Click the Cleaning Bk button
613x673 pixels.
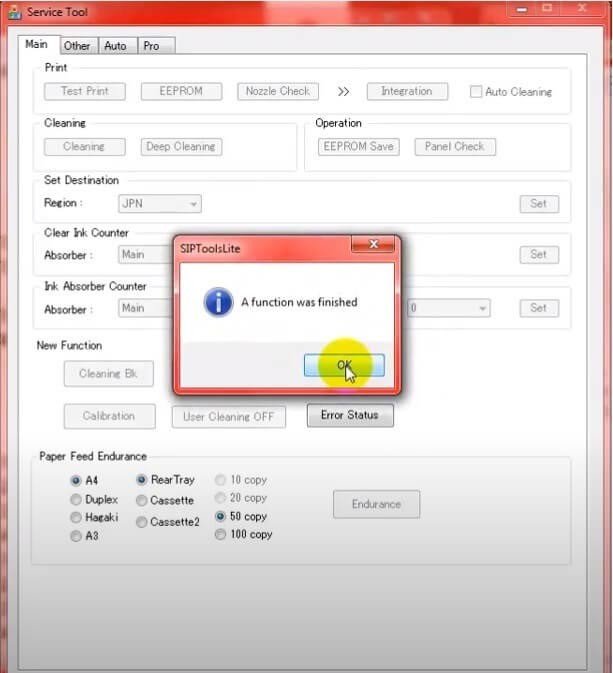[x=109, y=374]
